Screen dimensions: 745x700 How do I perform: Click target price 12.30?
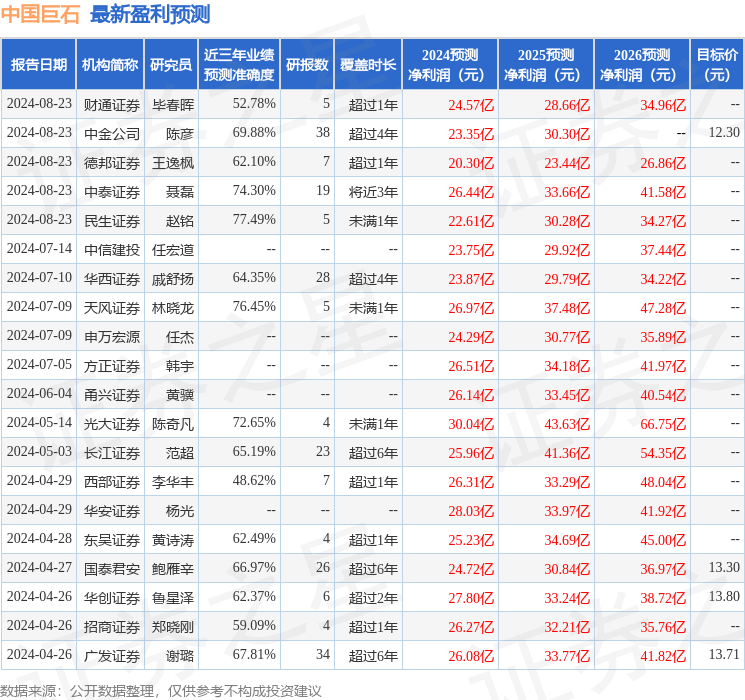point(724,133)
